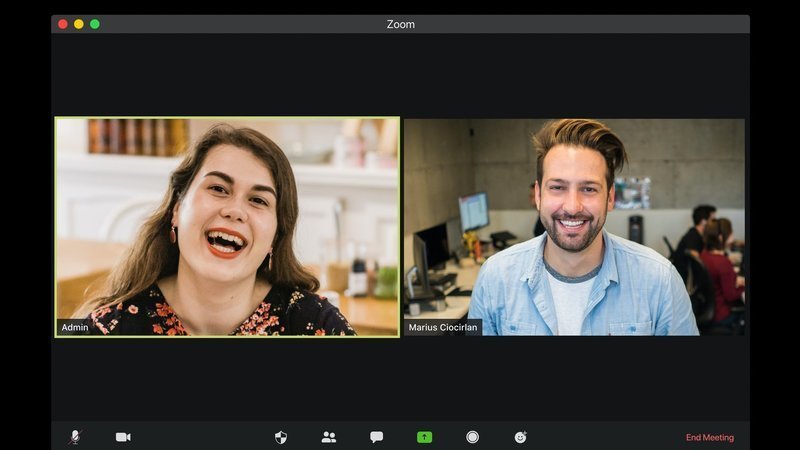Open the Participants panel
The height and width of the screenshot is (450, 800).
pos(329,437)
